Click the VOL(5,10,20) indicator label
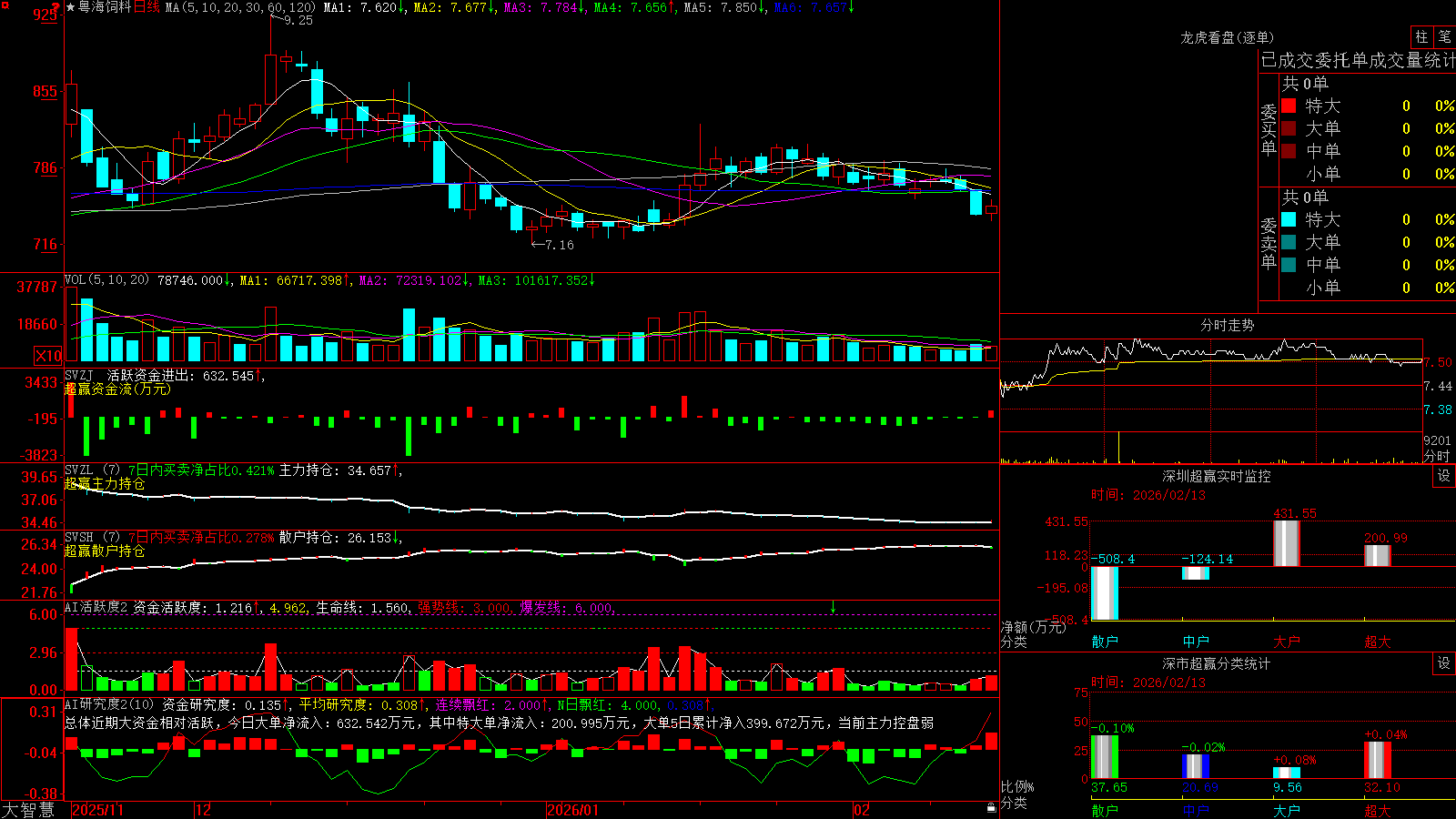 106,280
